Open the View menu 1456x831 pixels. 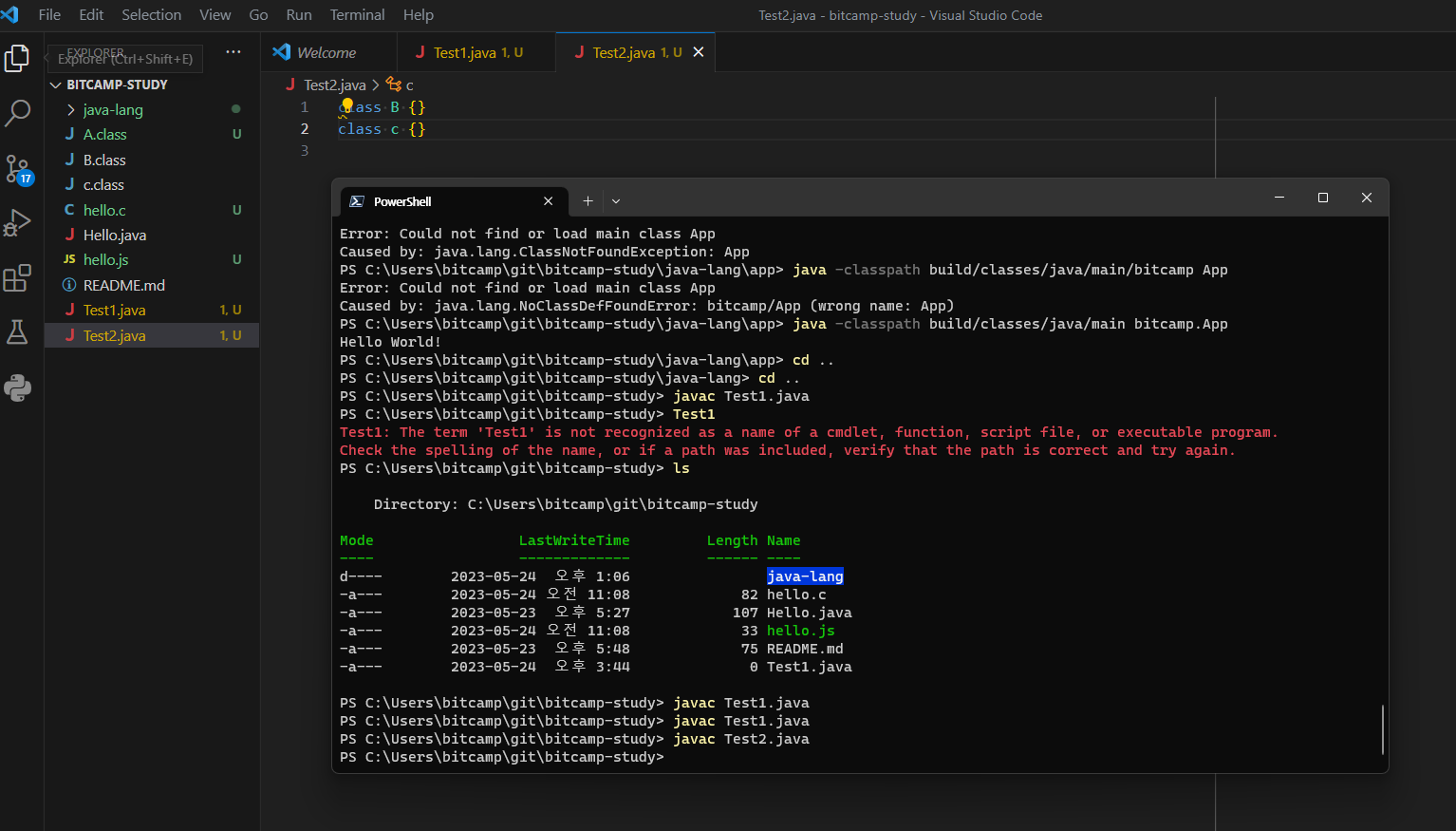(215, 15)
